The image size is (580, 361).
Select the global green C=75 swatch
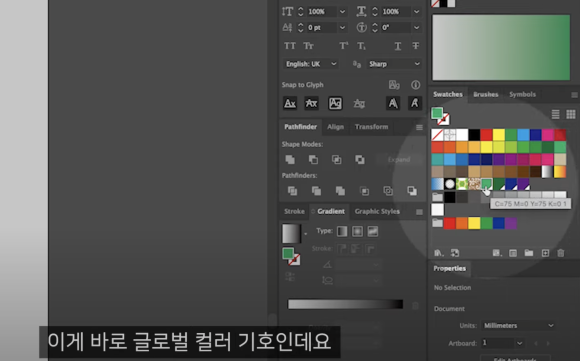[x=486, y=183]
